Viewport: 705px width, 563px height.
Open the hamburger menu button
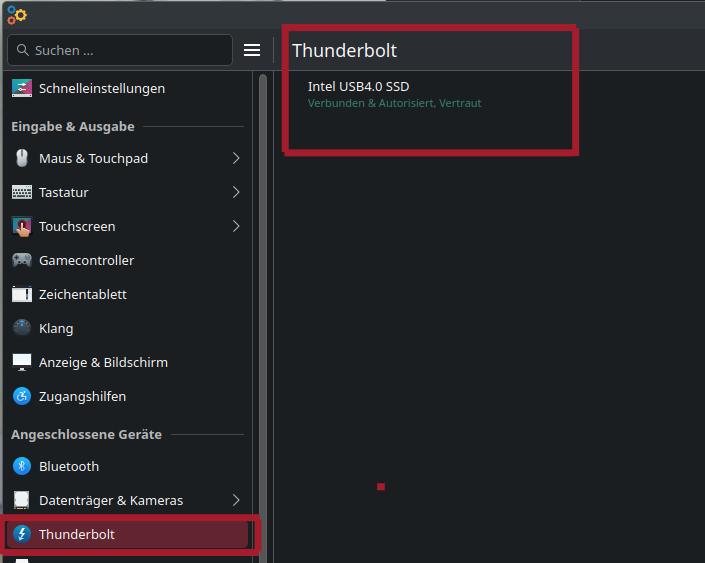(252, 50)
